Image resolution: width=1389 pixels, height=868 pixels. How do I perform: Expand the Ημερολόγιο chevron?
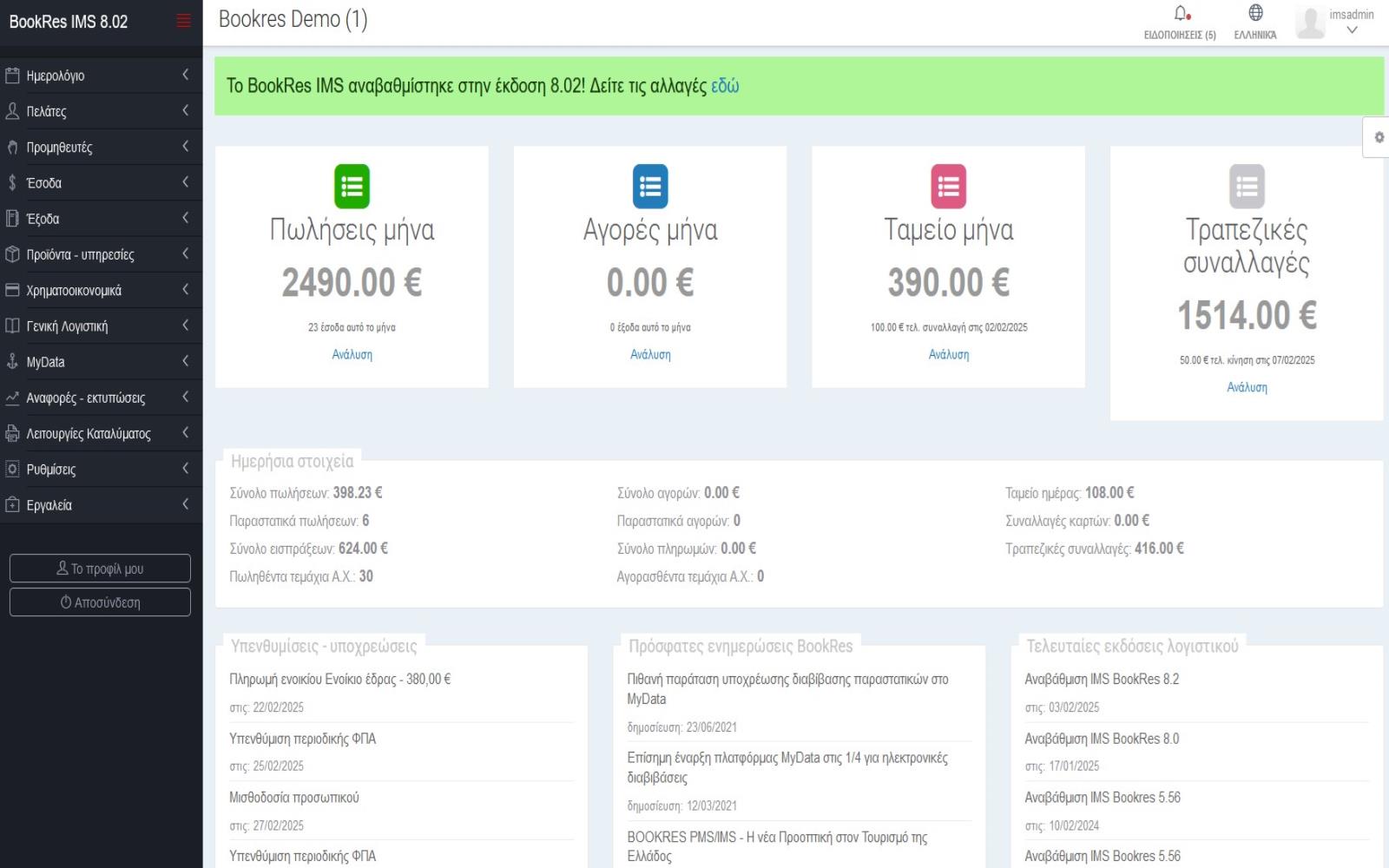pos(185,75)
